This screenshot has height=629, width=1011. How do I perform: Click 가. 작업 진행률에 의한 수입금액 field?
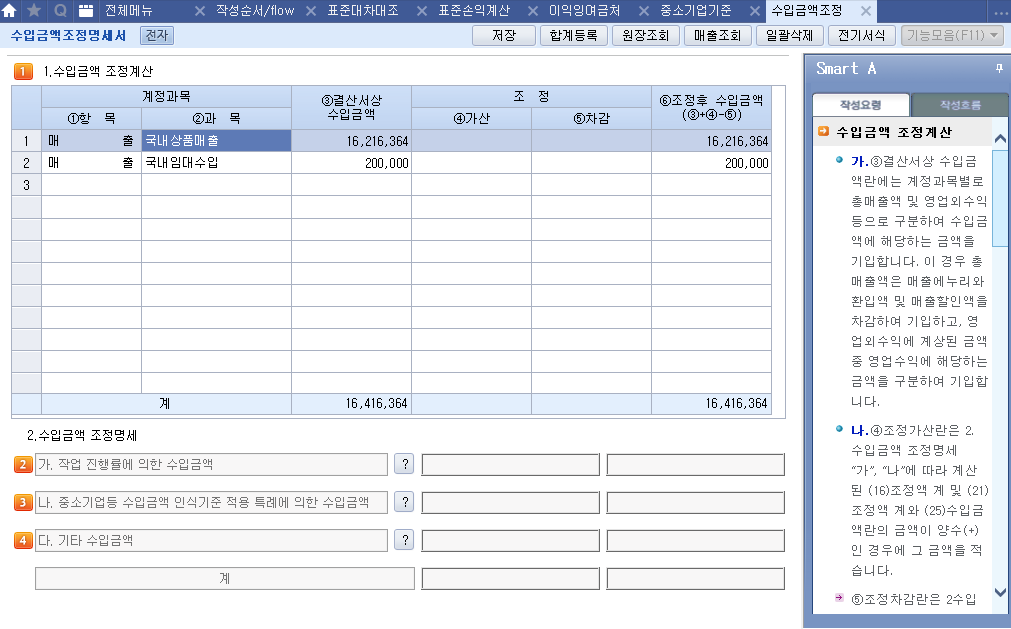211,464
